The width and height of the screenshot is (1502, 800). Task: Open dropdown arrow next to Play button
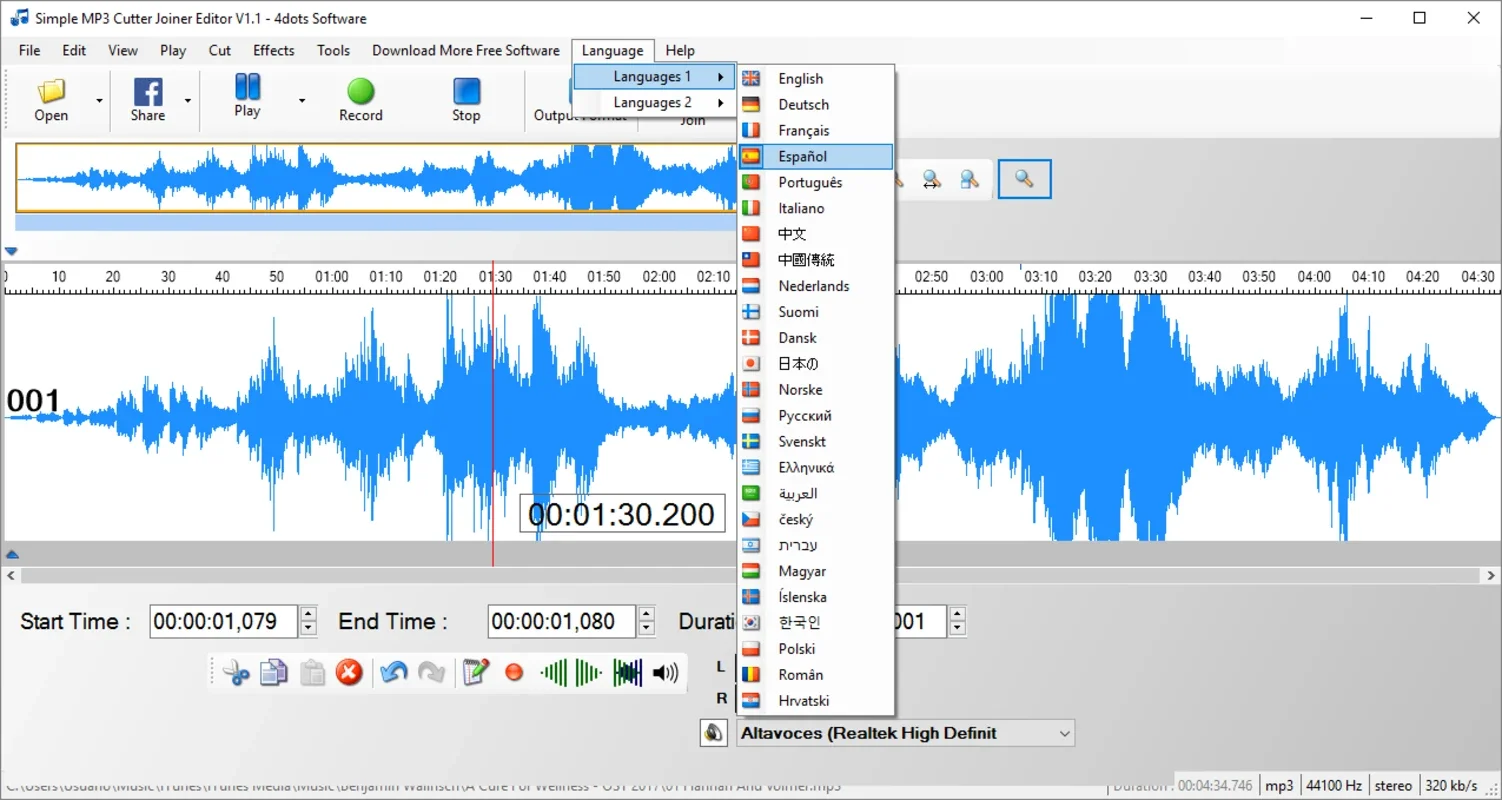[302, 100]
